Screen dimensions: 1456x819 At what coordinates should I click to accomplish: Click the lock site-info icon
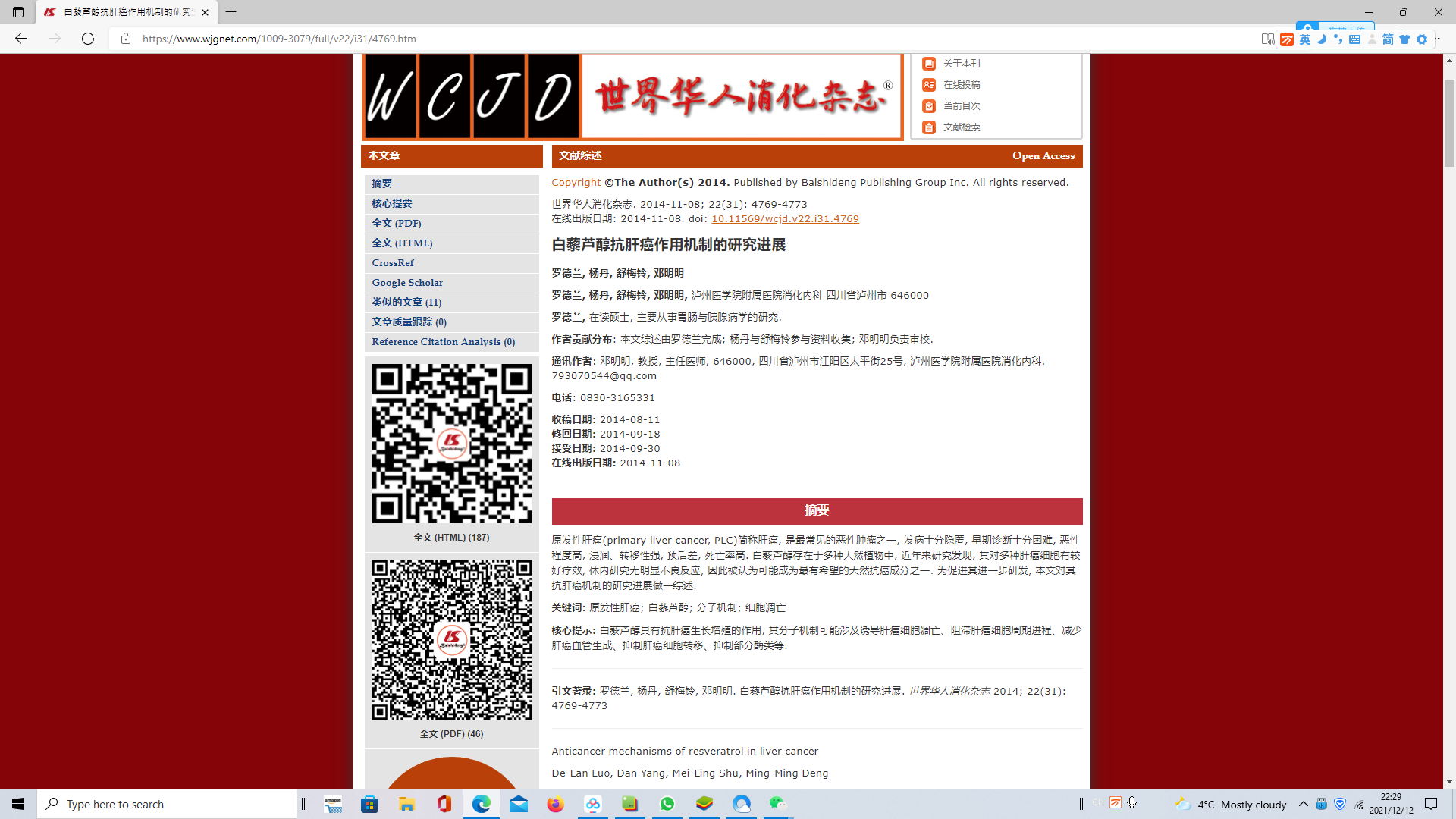pyautogui.click(x=126, y=39)
